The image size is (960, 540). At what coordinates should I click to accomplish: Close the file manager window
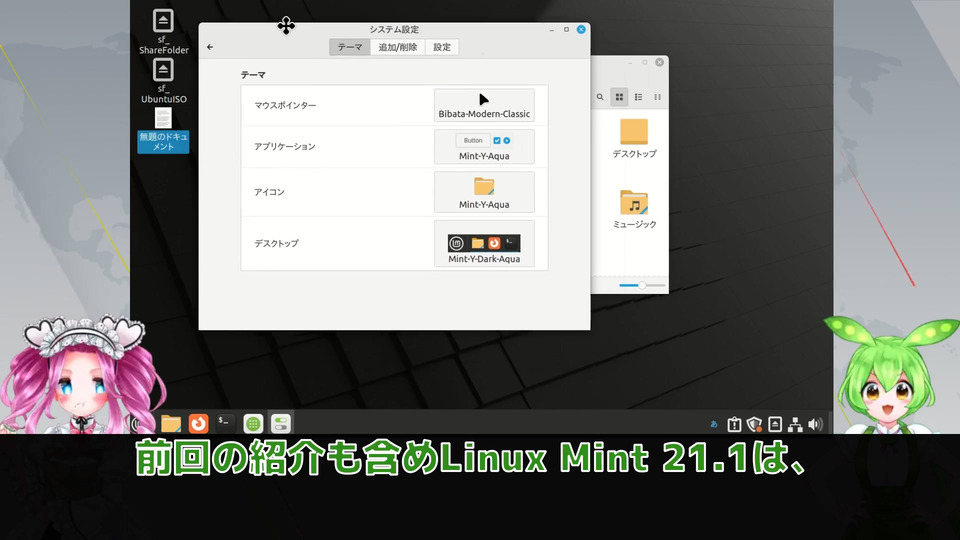click(x=659, y=62)
